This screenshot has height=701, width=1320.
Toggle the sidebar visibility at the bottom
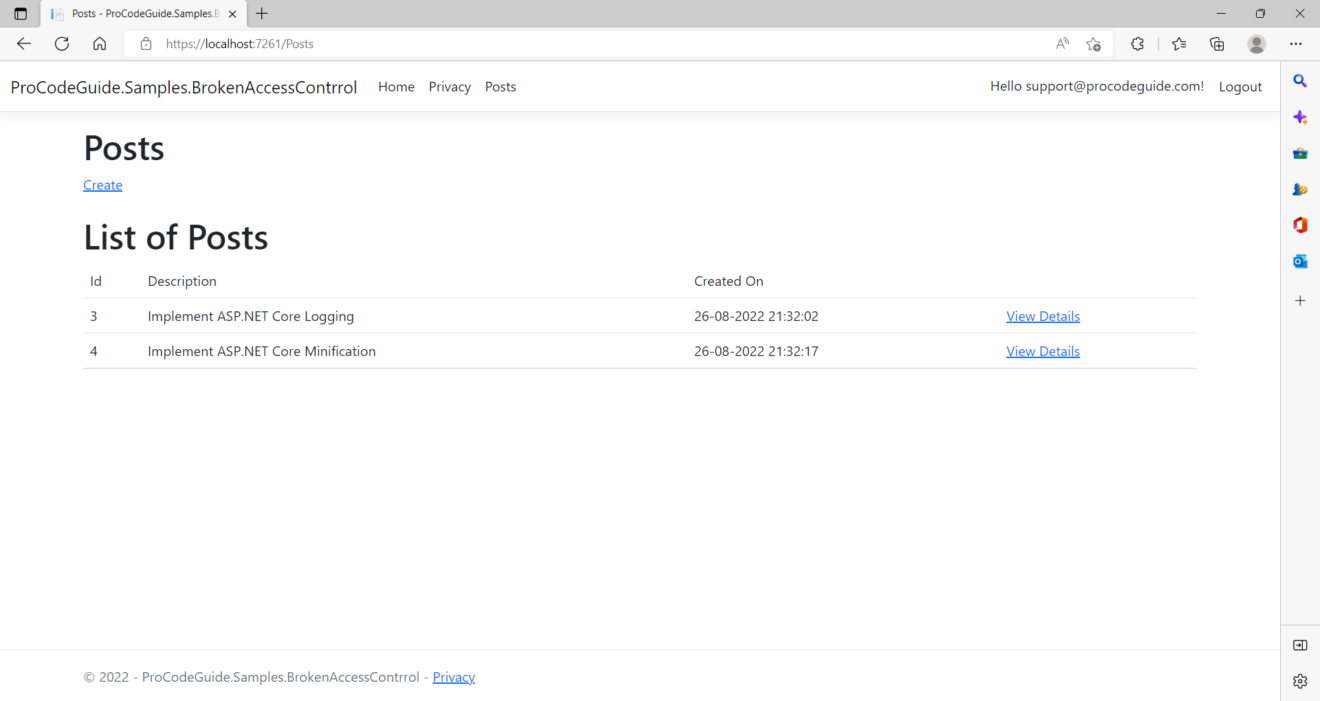(1300, 645)
